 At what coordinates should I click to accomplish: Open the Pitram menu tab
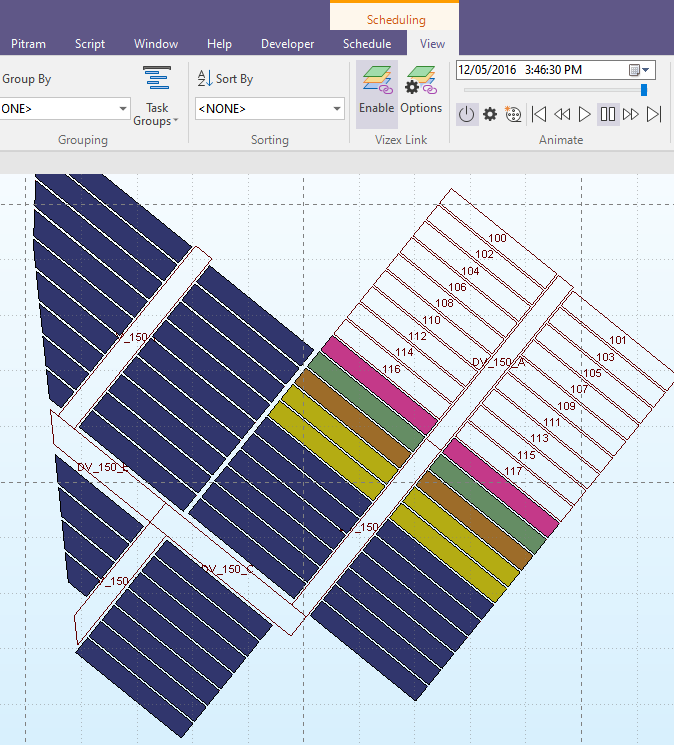coord(28,44)
